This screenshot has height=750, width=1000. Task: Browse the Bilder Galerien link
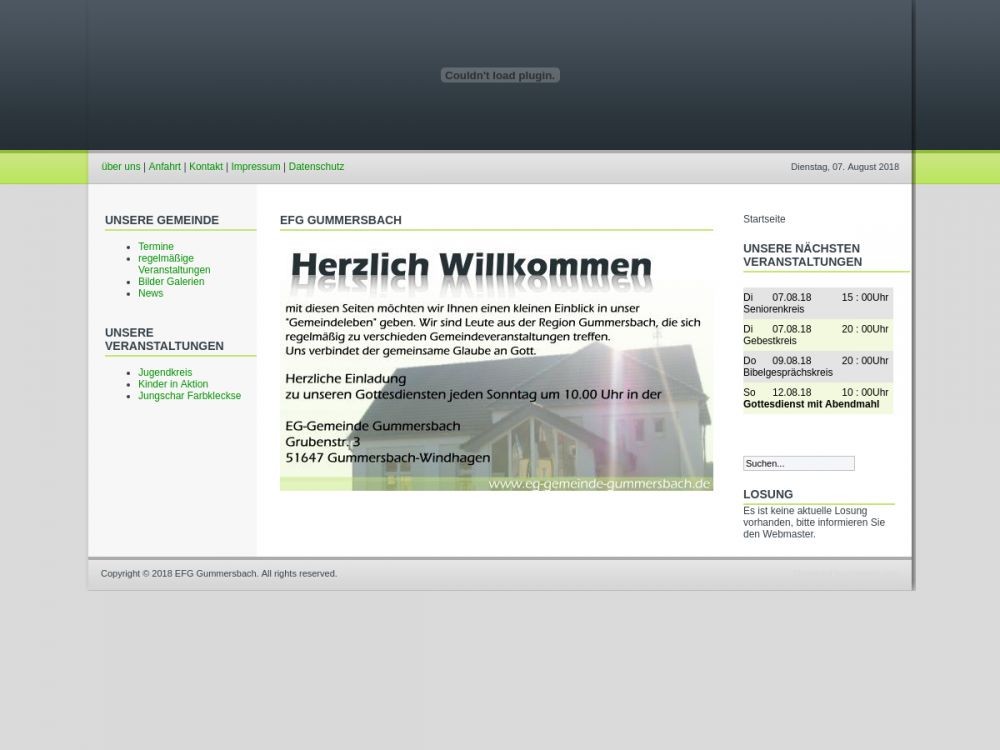pos(171,282)
